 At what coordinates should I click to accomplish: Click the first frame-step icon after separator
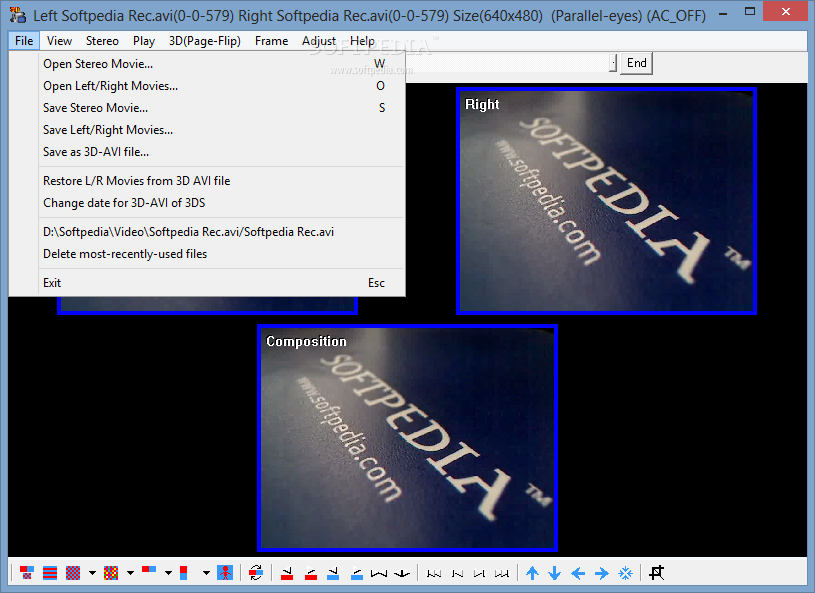click(x=434, y=573)
